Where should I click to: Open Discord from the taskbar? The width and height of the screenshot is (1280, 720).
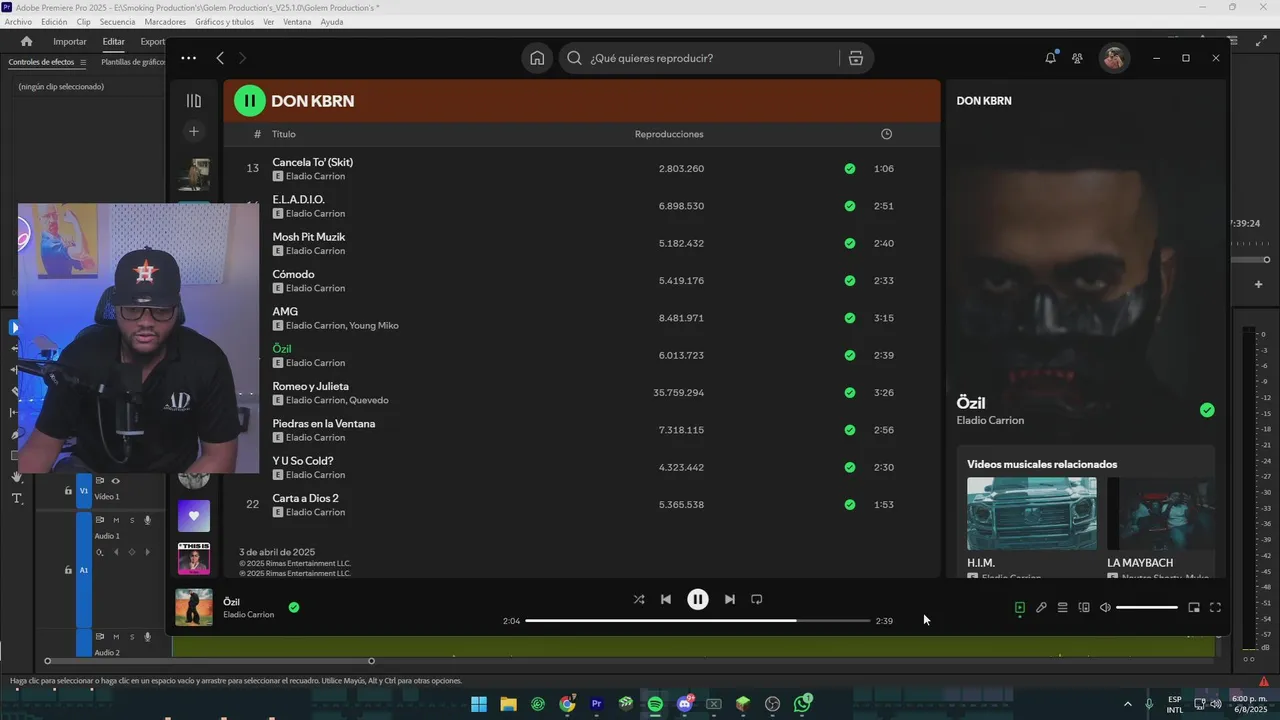coord(686,704)
